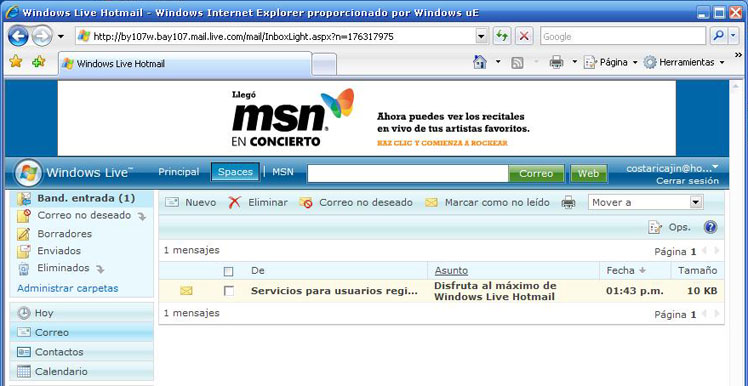The width and height of the screenshot is (748, 386).
Task: Select the Correo navigation item
Action: [x=81, y=332]
